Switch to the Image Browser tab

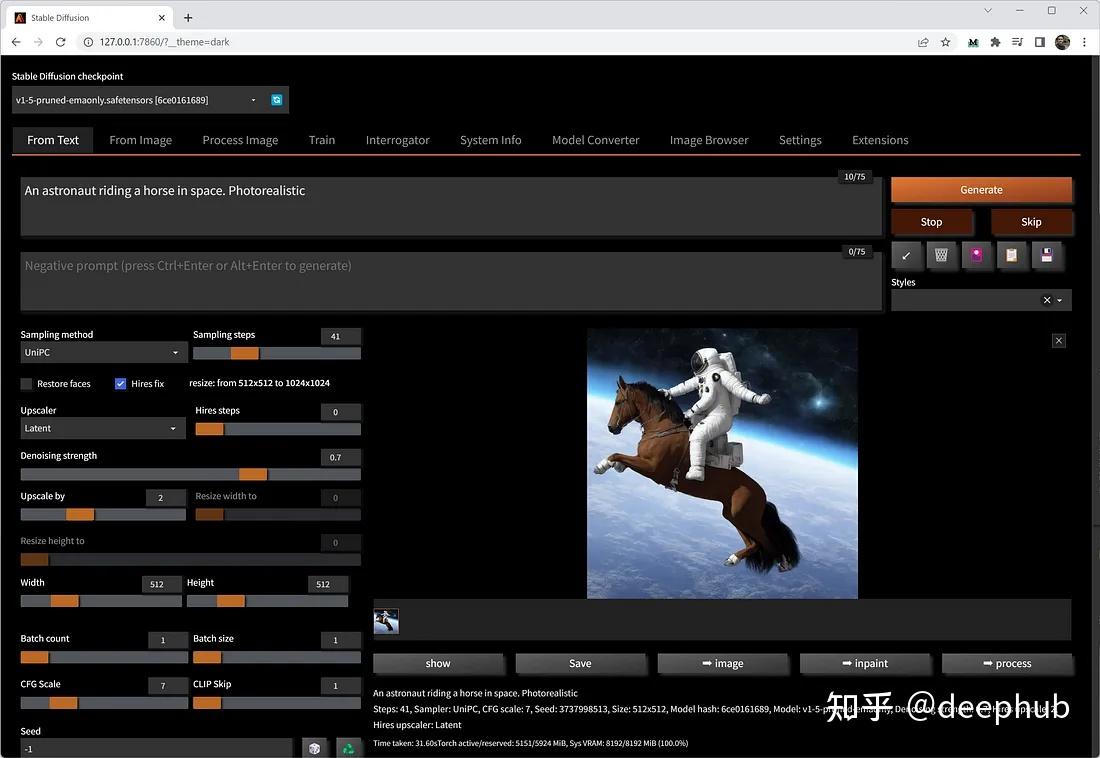(709, 140)
